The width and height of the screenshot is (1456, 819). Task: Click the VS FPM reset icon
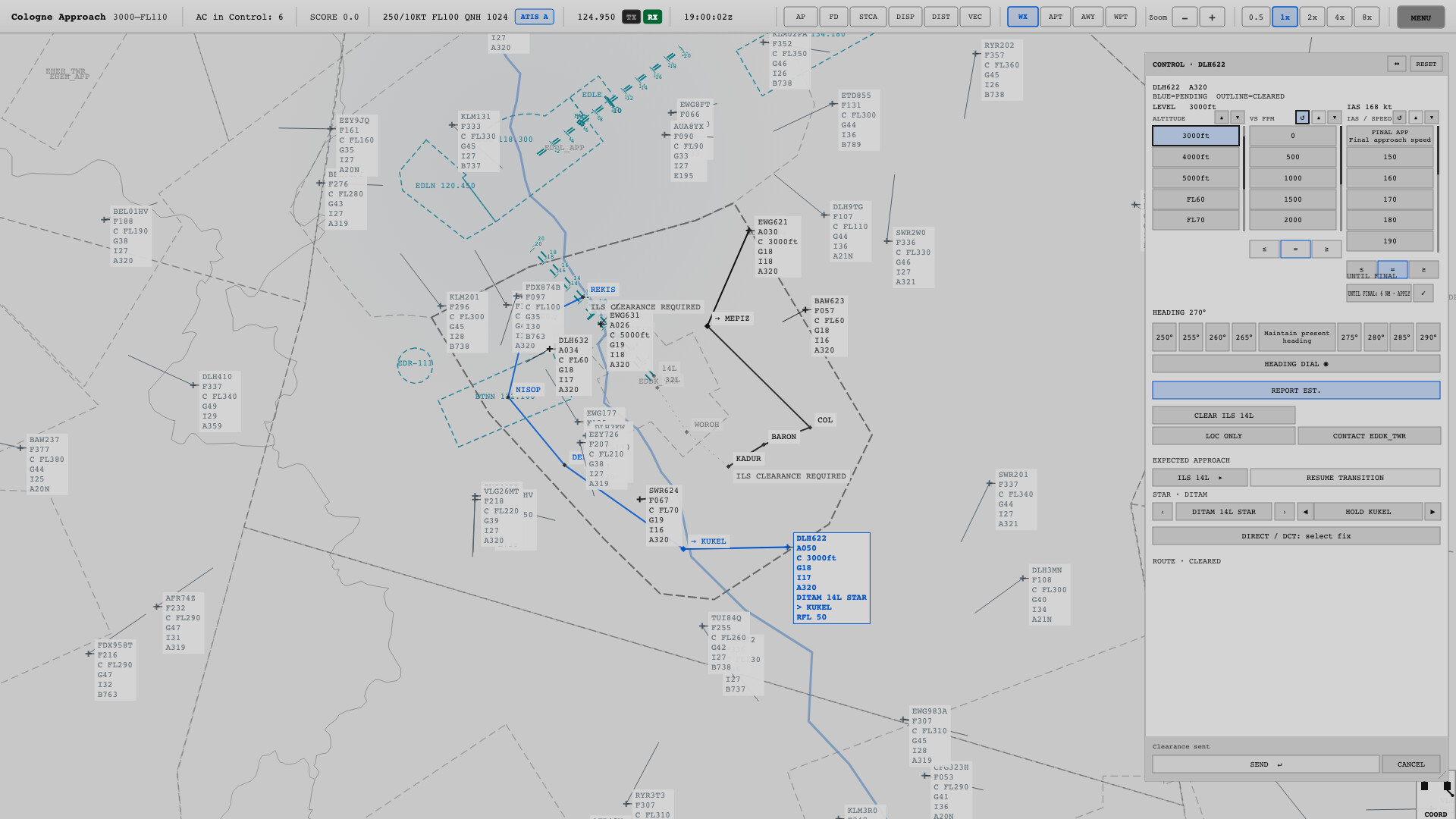pyautogui.click(x=1302, y=118)
